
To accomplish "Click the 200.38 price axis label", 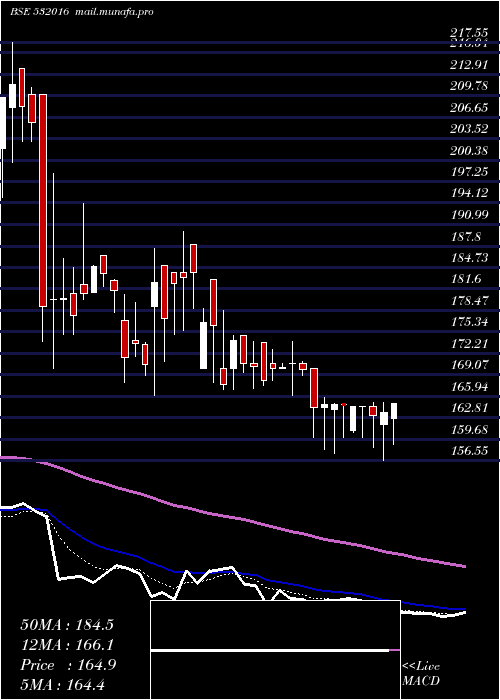I will coord(468,150).
